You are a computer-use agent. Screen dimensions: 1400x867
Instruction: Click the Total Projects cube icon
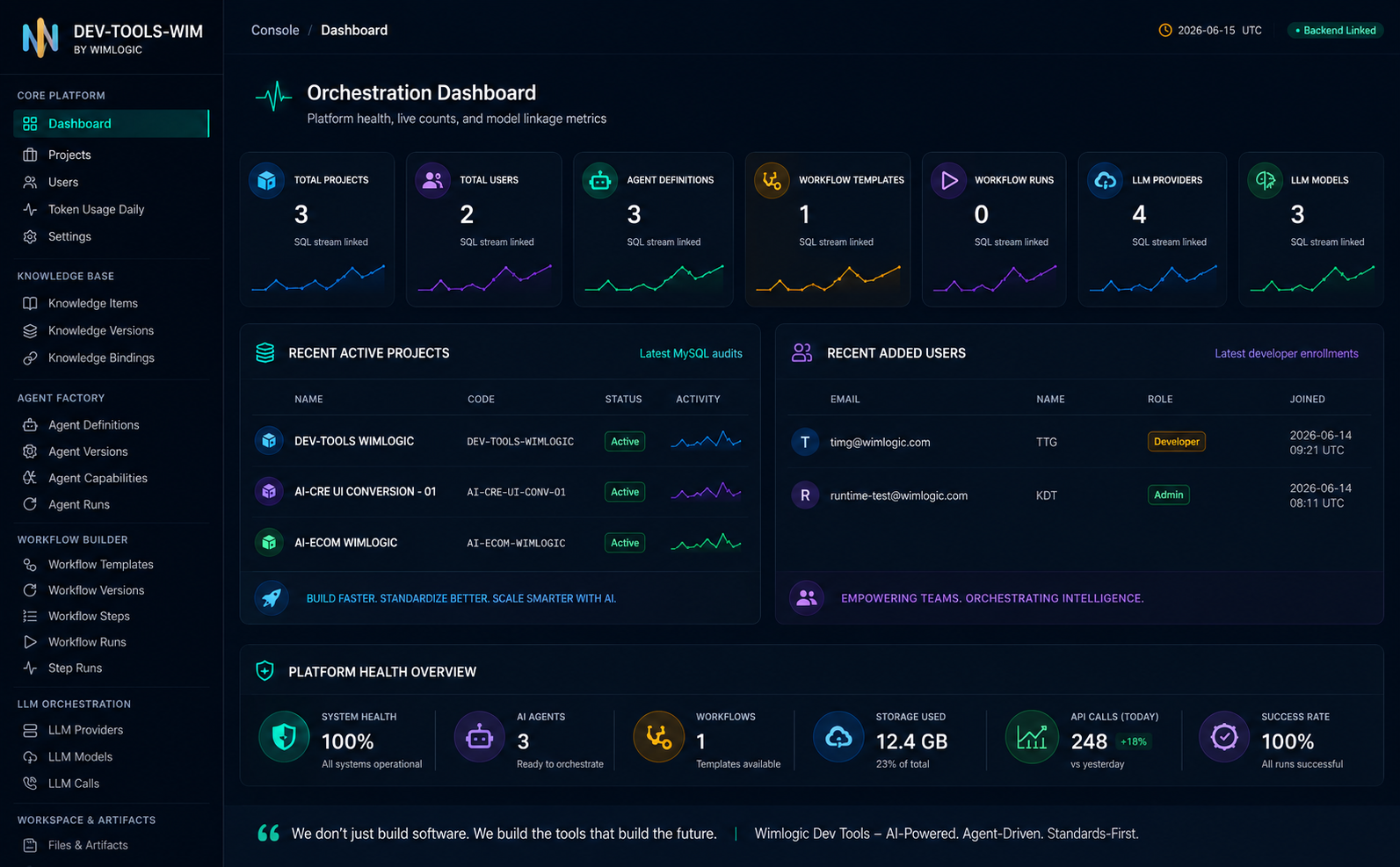[x=266, y=181]
